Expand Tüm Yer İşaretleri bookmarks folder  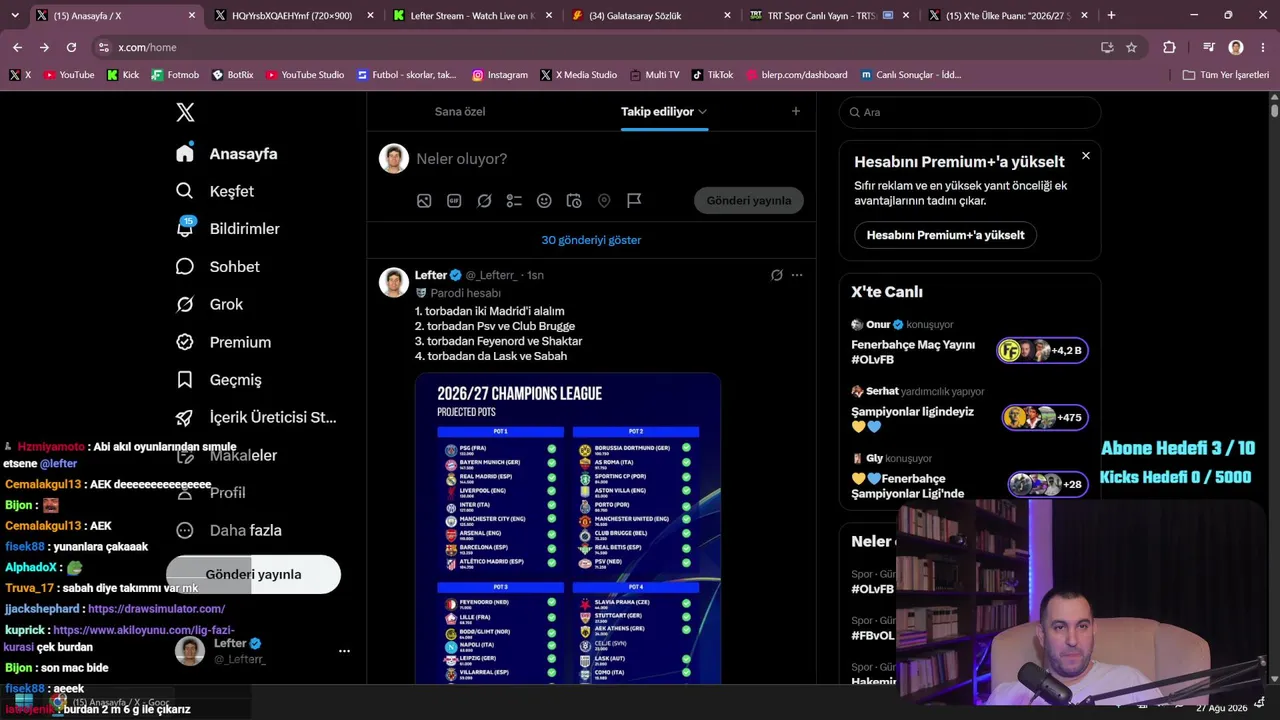(1225, 75)
